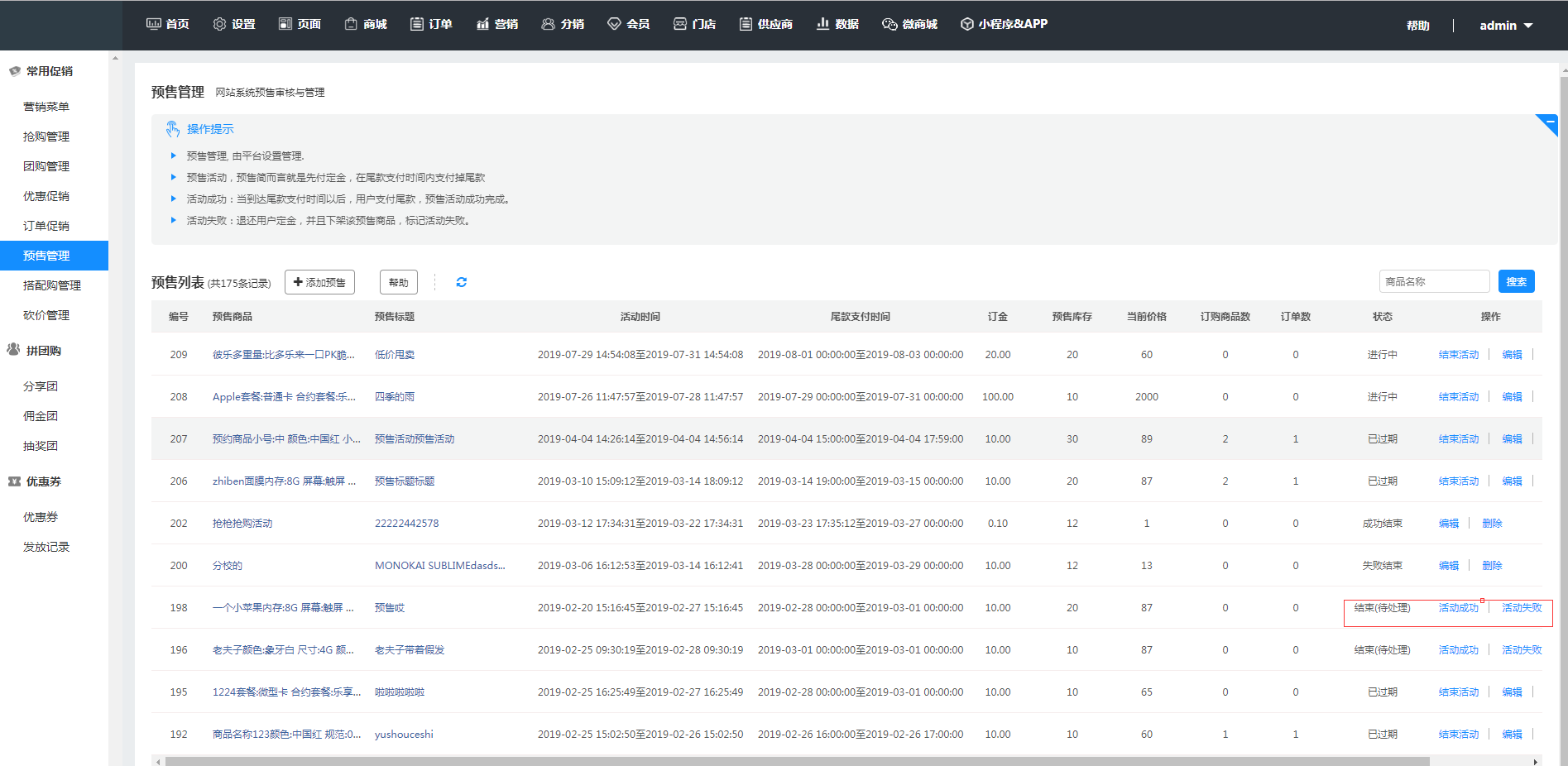Click the member diamond icon in navbar

tap(614, 24)
